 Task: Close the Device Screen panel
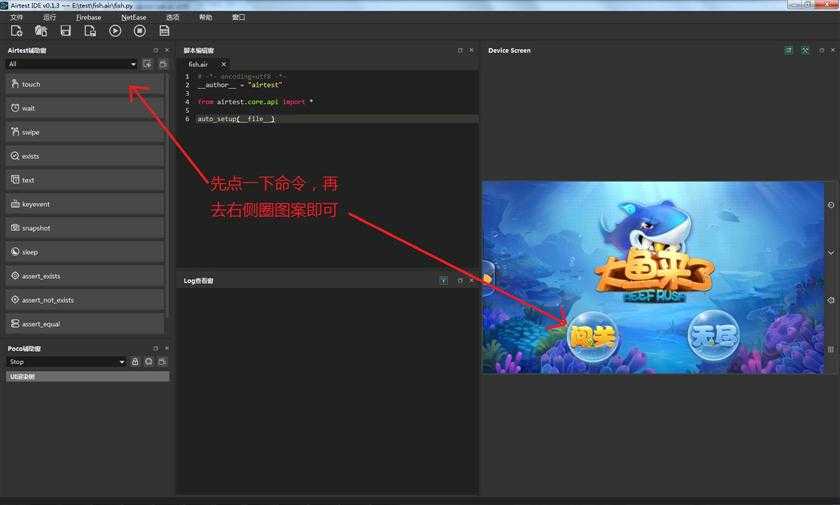(x=833, y=50)
